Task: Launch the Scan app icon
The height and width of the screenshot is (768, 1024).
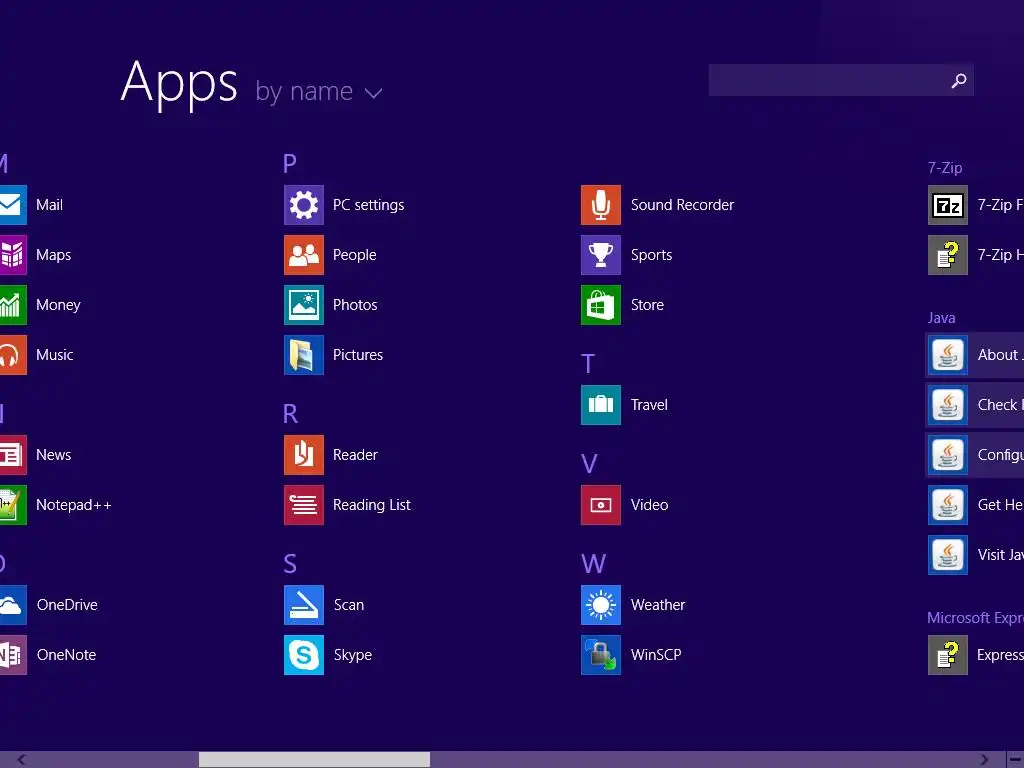Action: pyautogui.click(x=304, y=605)
